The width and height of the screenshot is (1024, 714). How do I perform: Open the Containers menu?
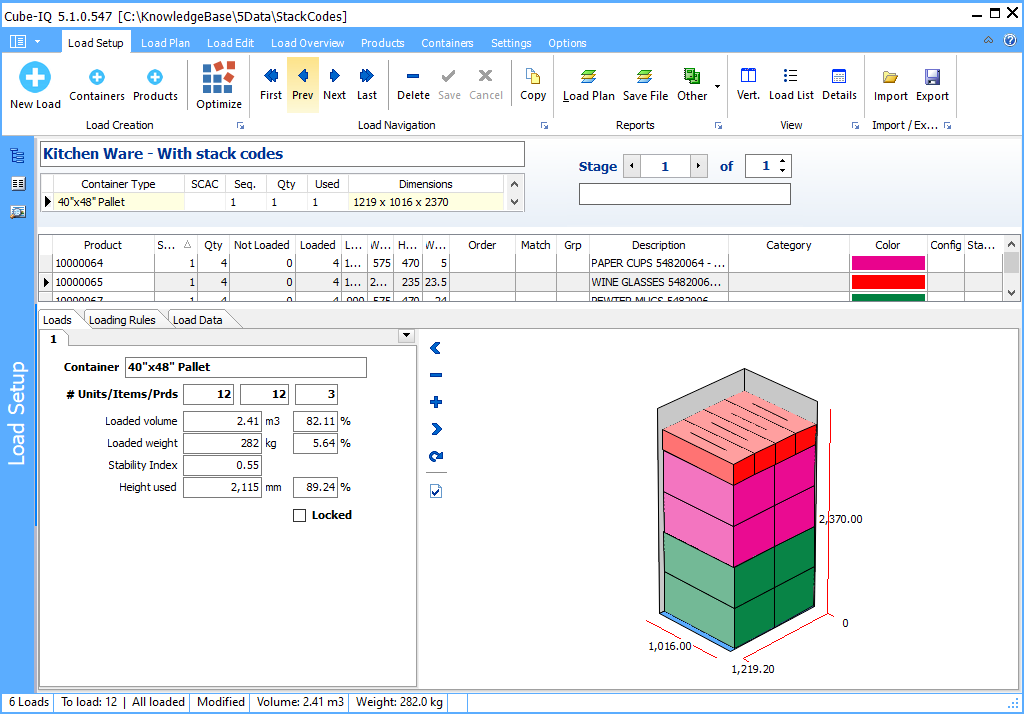447,43
